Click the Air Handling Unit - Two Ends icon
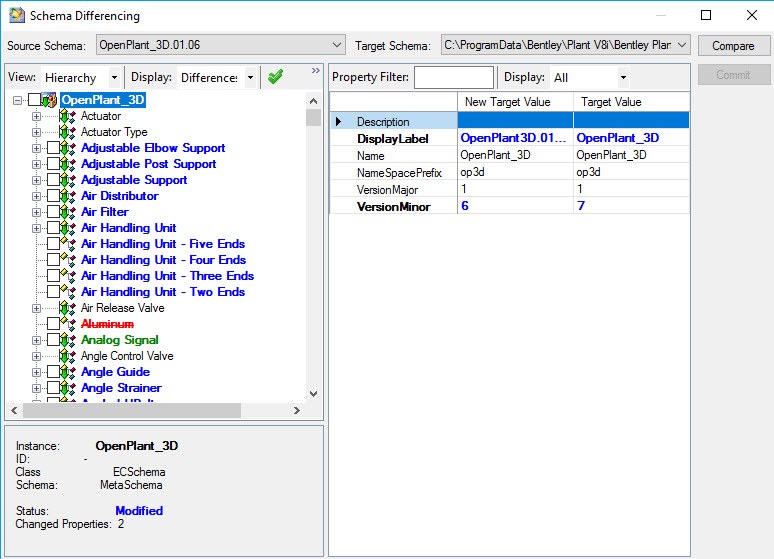Image resolution: width=774 pixels, height=559 pixels. pos(67,292)
